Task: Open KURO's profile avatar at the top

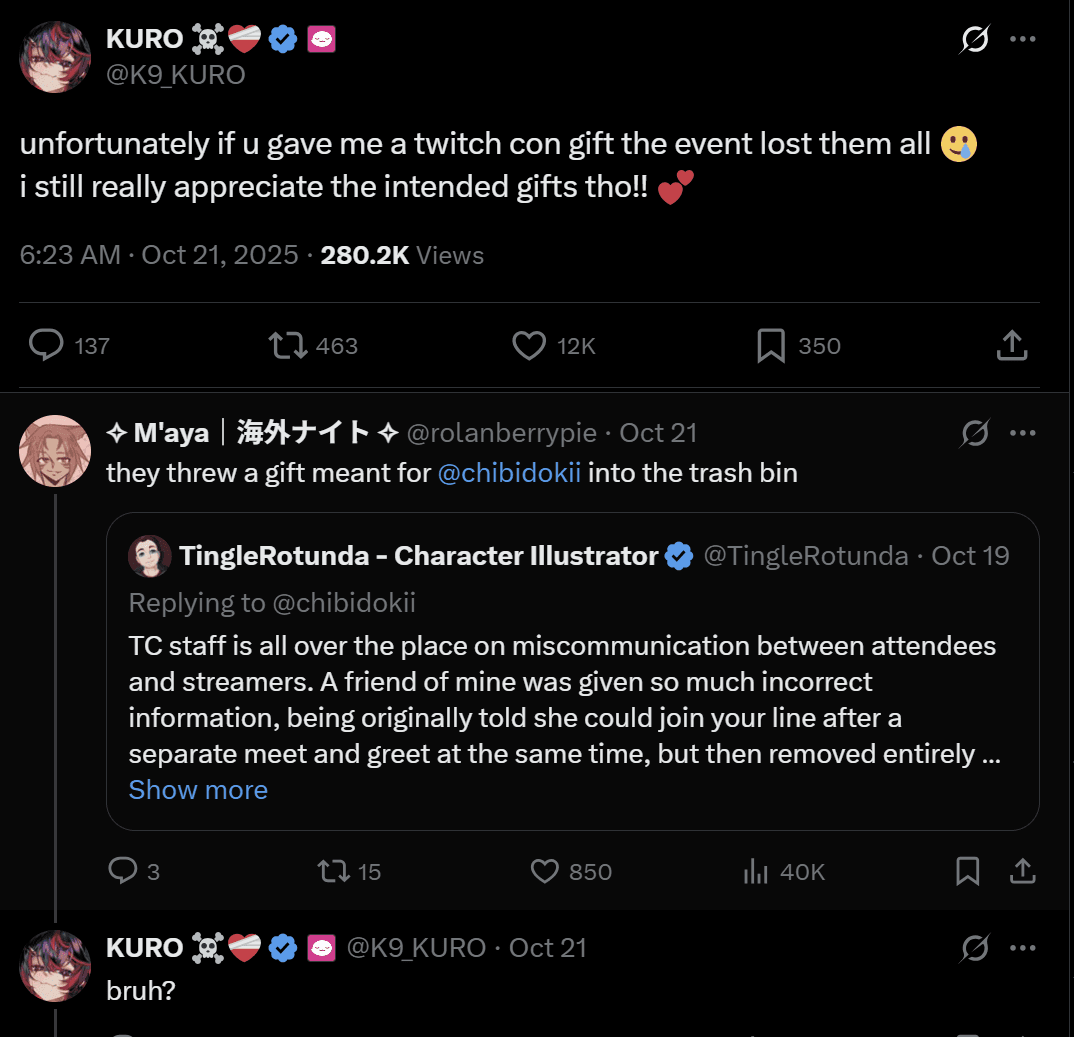Action: click(56, 57)
